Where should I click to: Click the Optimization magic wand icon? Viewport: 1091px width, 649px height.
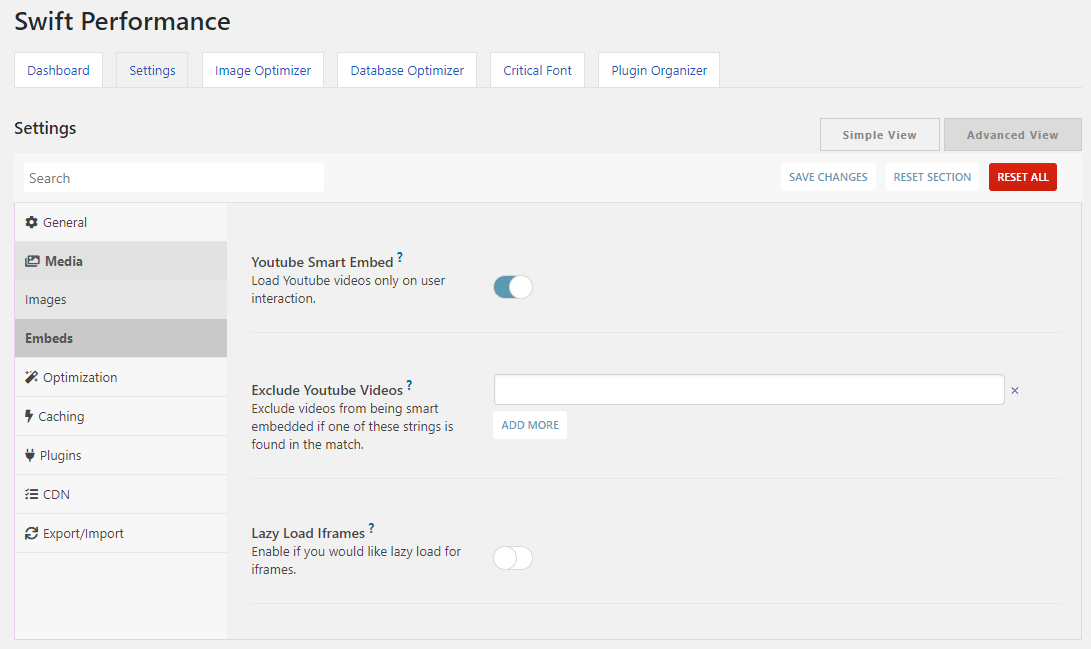pos(31,377)
